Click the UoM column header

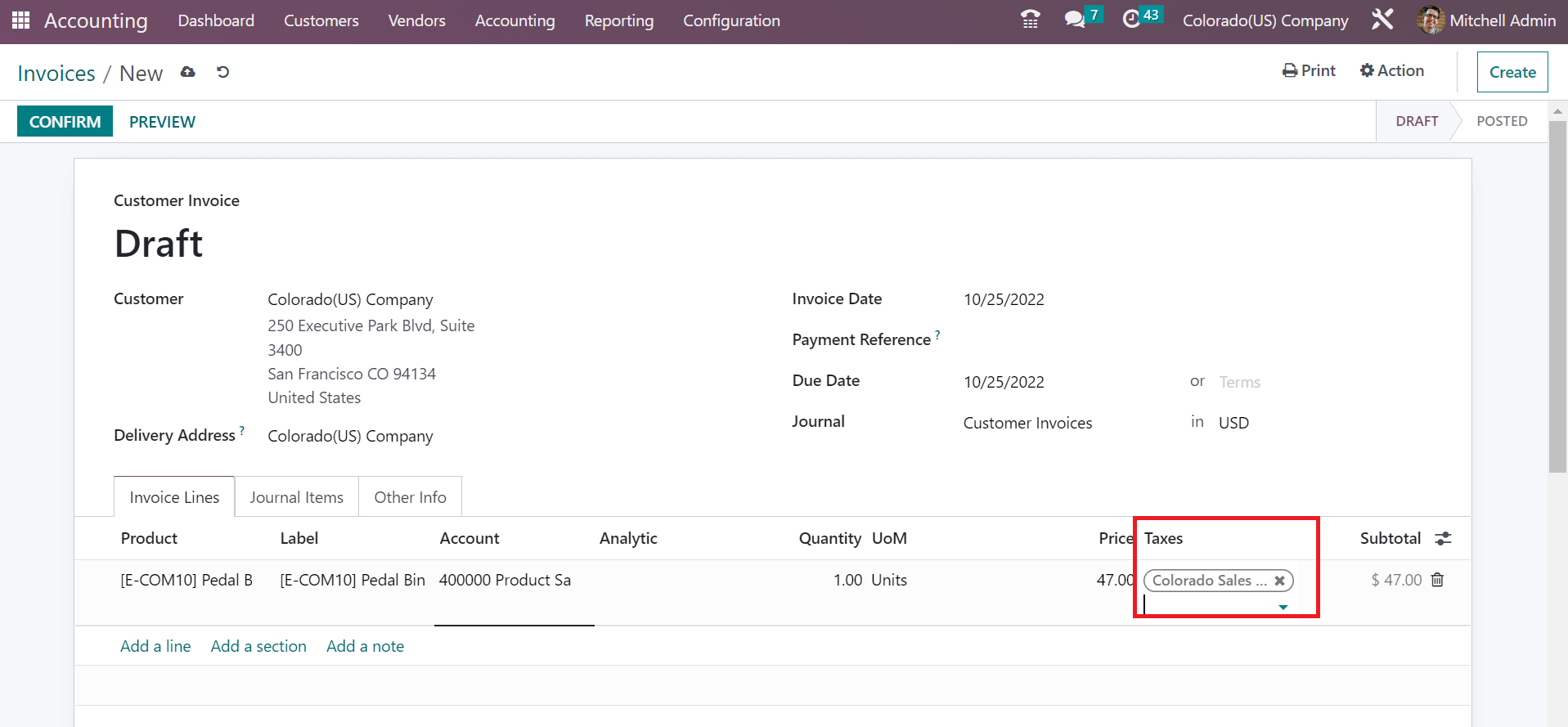point(889,538)
